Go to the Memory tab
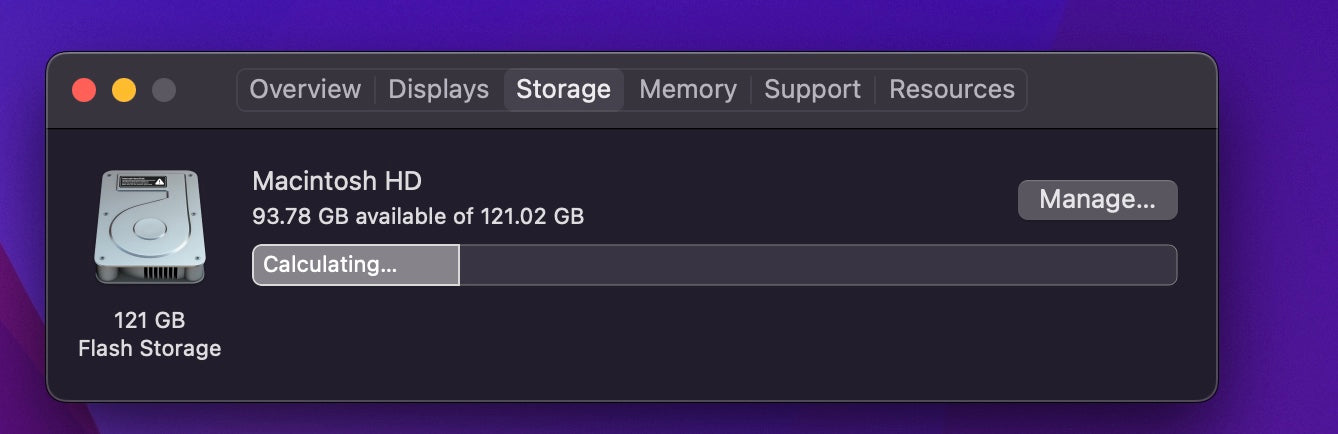1338x434 pixels. click(x=687, y=89)
